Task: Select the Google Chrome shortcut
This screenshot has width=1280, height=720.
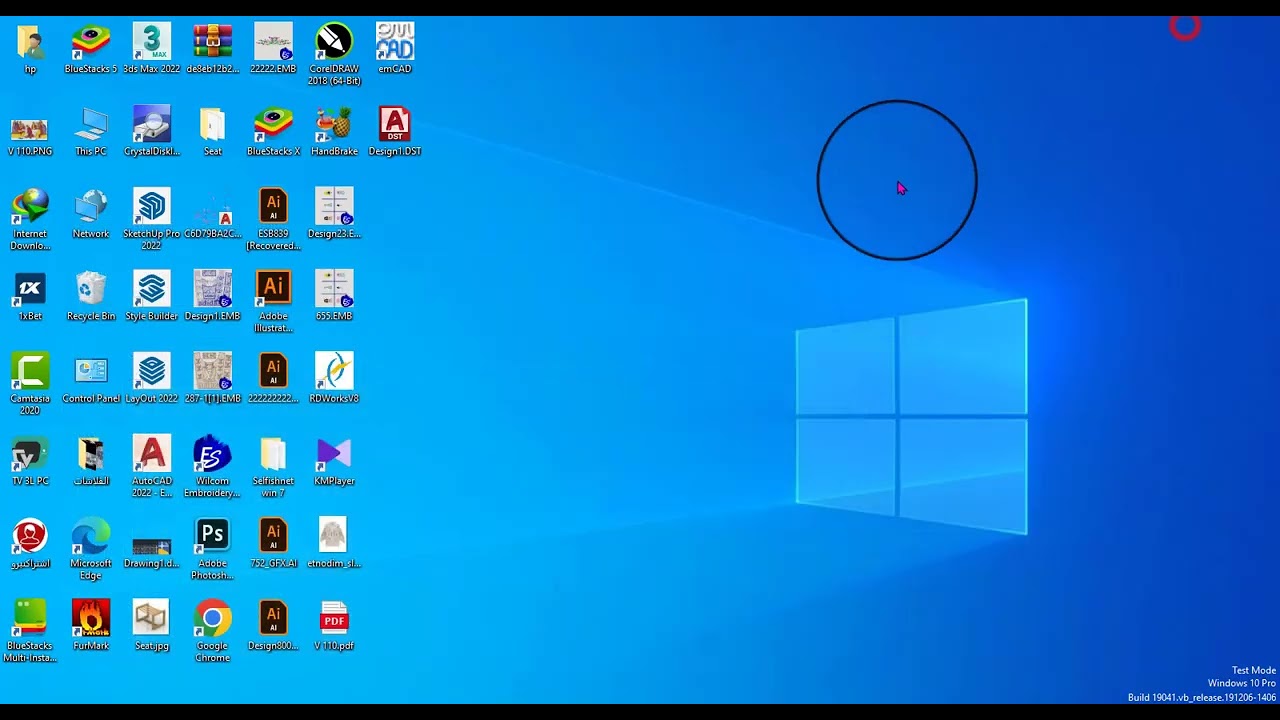Action: pyautogui.click(x=213, y=618)
